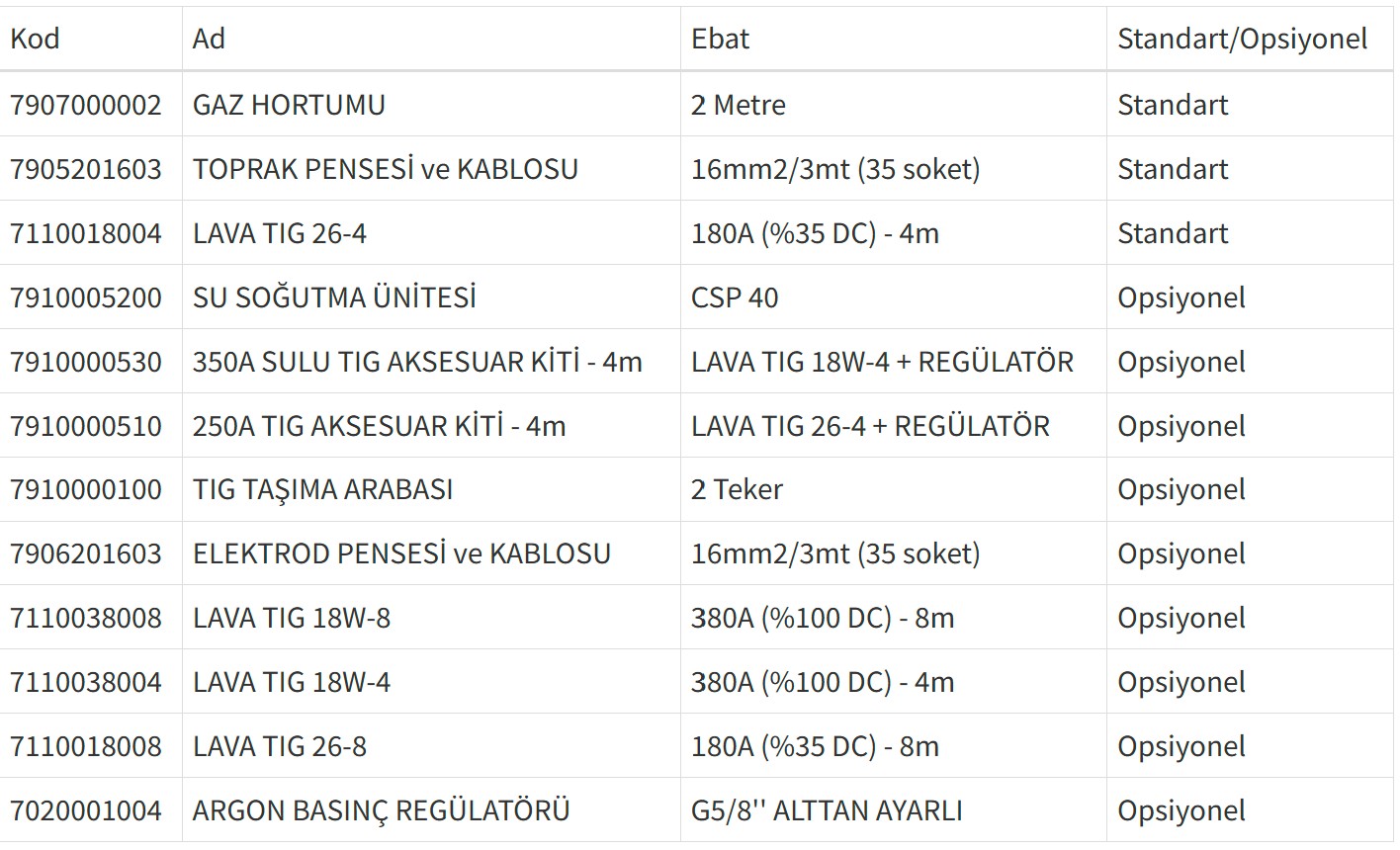Select the 380A (%100 DC) - 4m cell

click(x=823, y=682)
